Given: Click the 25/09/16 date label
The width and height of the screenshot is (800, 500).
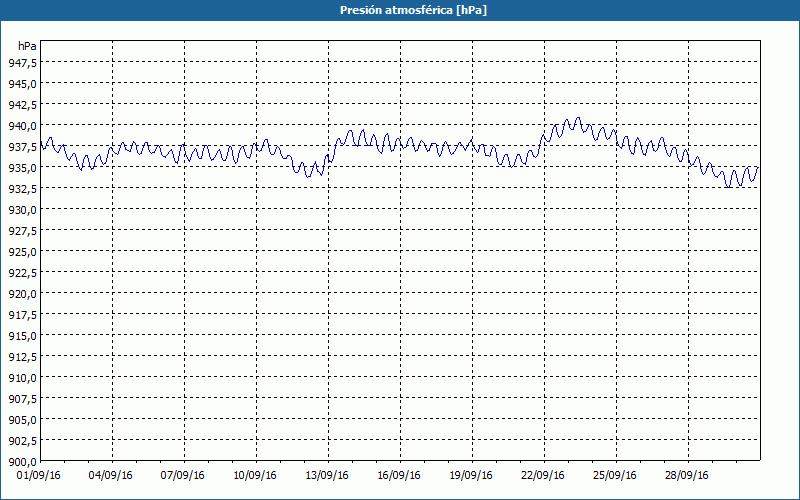Looking at the screenshot, I should pyautogui.click(x=615, y=476).
